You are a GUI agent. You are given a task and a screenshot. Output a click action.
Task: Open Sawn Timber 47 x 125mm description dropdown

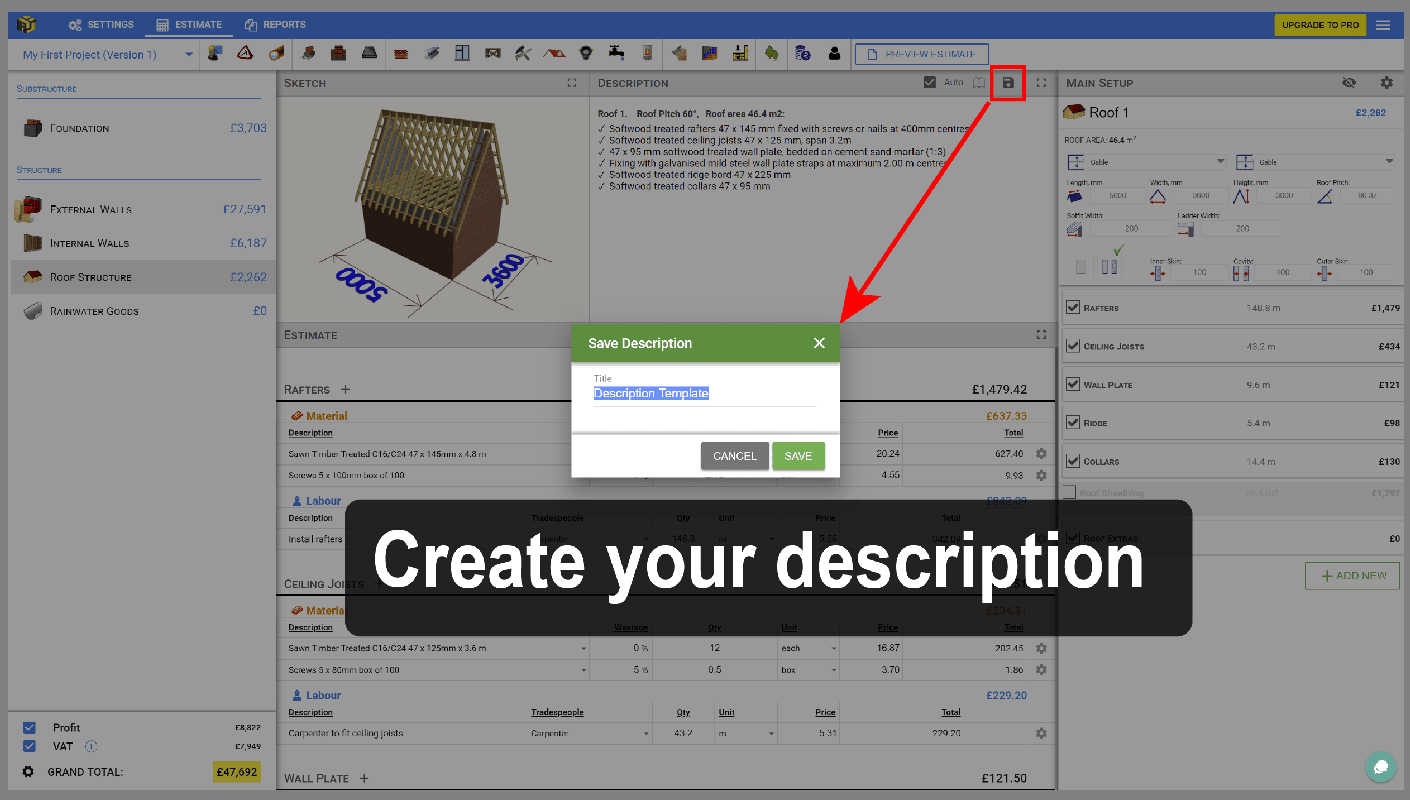tap(438, 648)
